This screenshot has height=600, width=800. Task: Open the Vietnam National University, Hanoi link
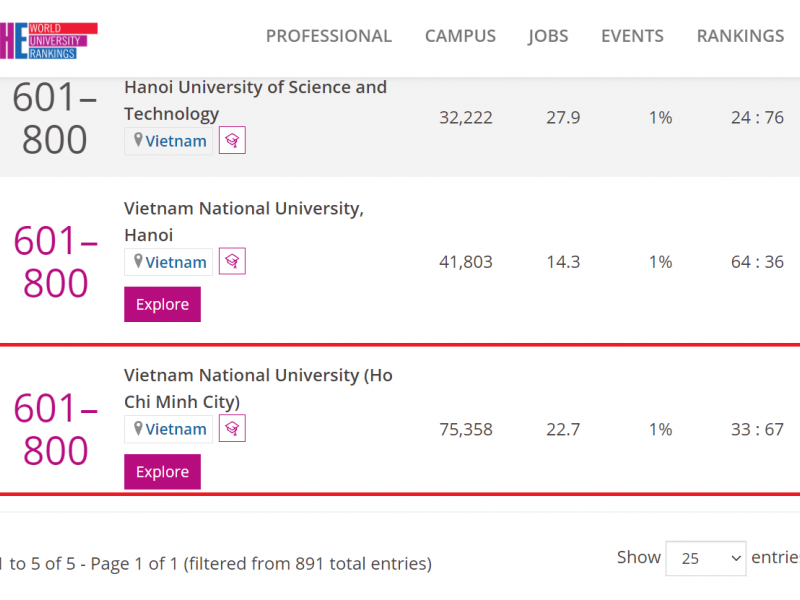click(x=243, y=221)
